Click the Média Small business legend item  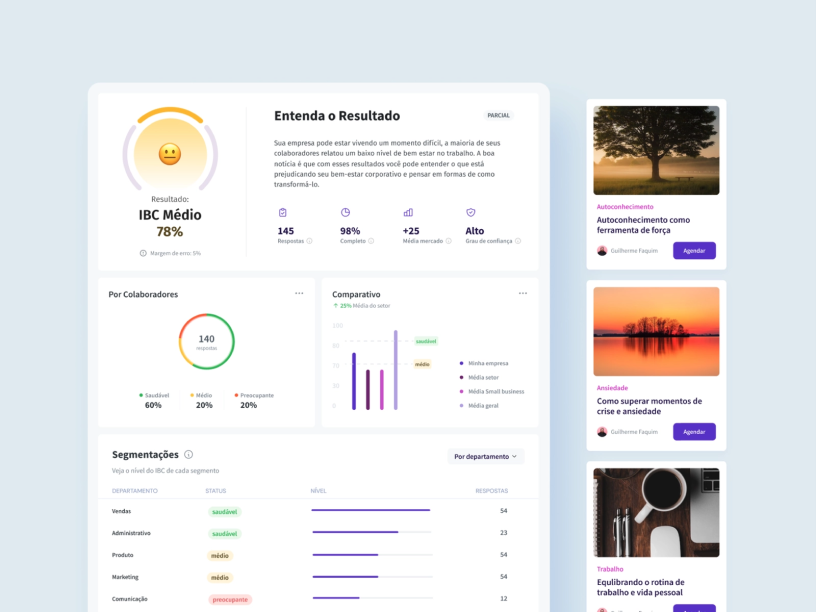492,391
